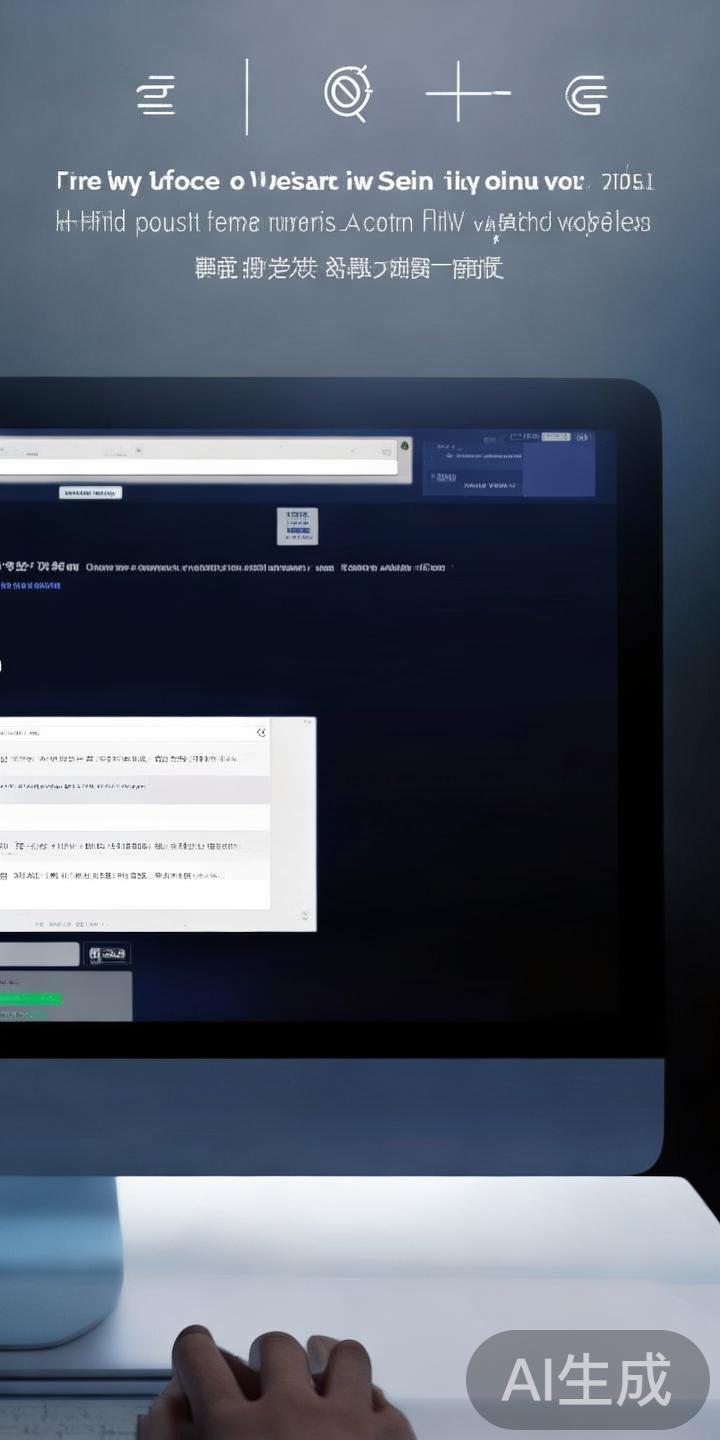Click the vertical divider line between top icons
Viewport: 720px width, 1440px height.
pyautogui.click(x=247, y=96)
